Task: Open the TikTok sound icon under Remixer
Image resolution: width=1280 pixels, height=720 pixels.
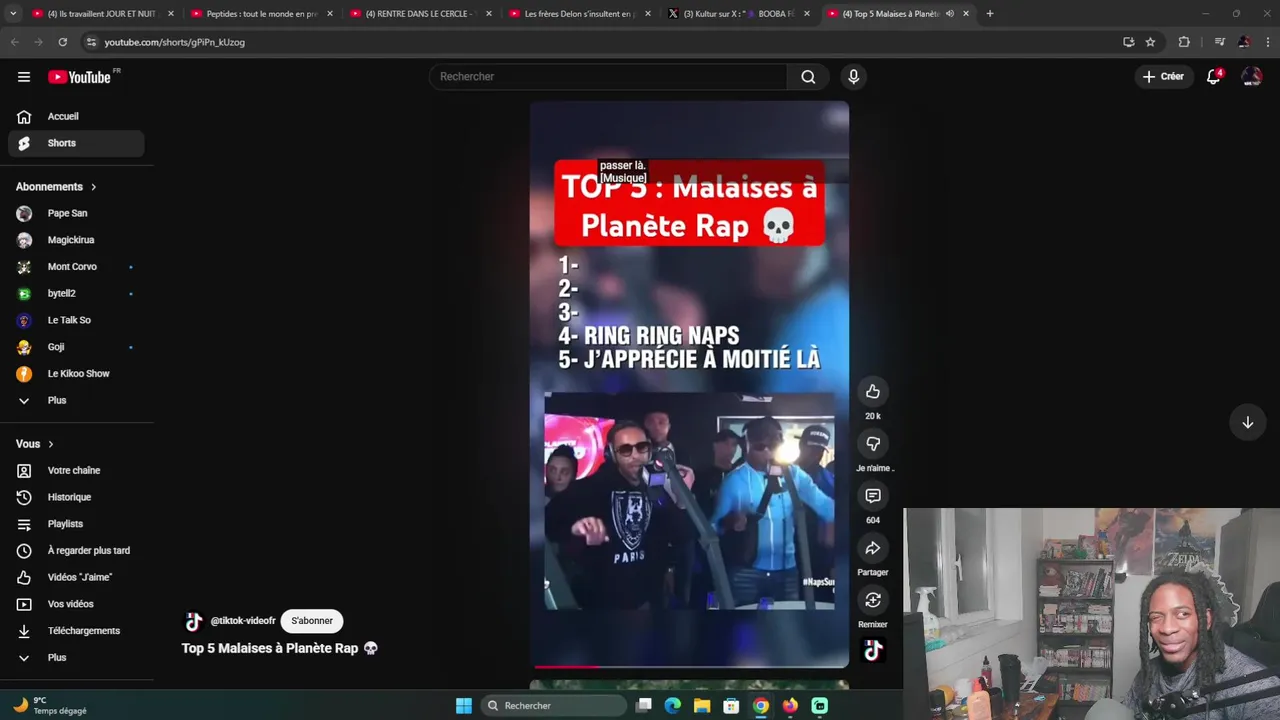Action: click(873, 651)
